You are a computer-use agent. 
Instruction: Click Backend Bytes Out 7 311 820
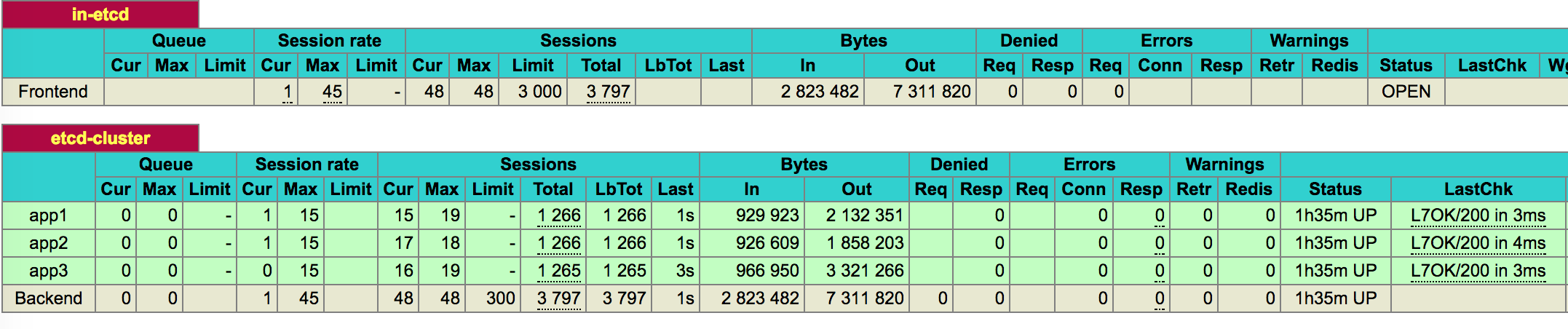pyautogui.click(x=865, y=298)
